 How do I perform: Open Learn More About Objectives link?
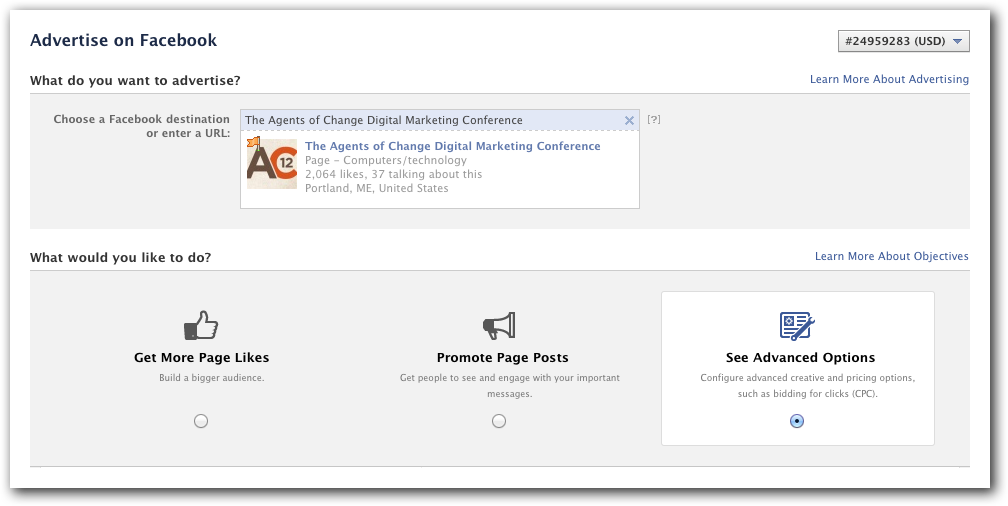[x=892, y=256]
